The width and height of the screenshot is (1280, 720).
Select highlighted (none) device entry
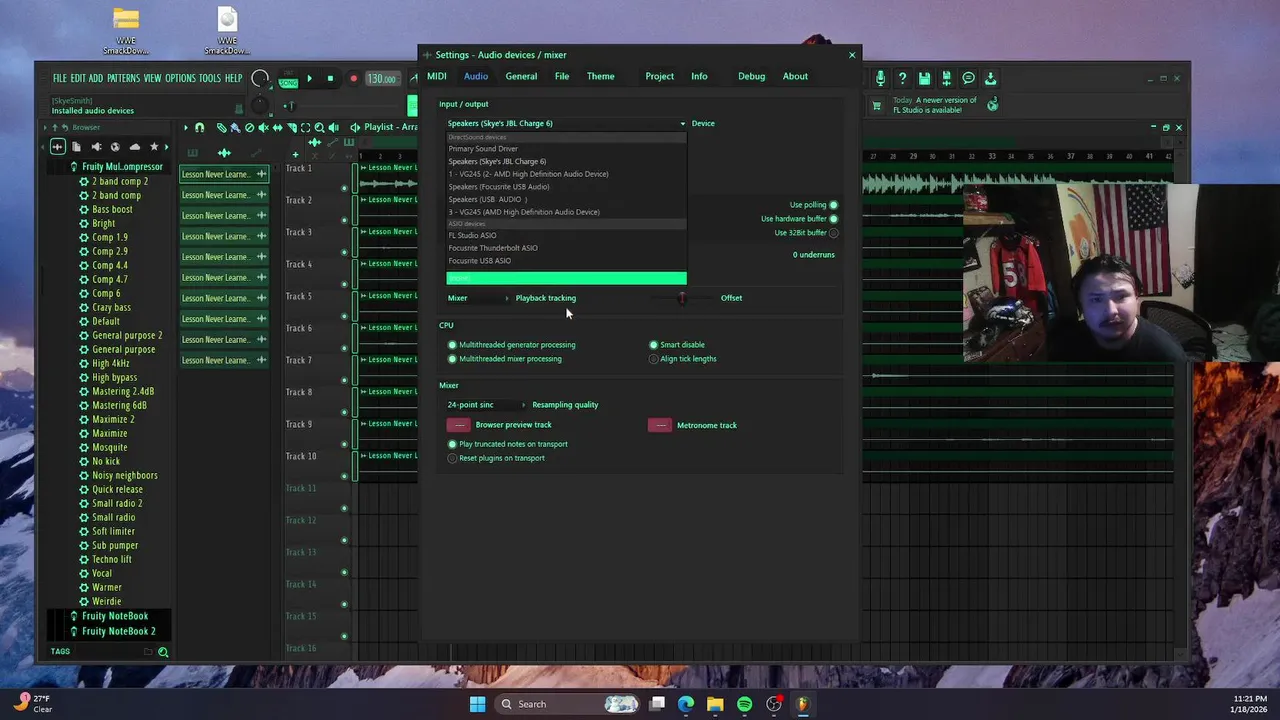point(566,278)
